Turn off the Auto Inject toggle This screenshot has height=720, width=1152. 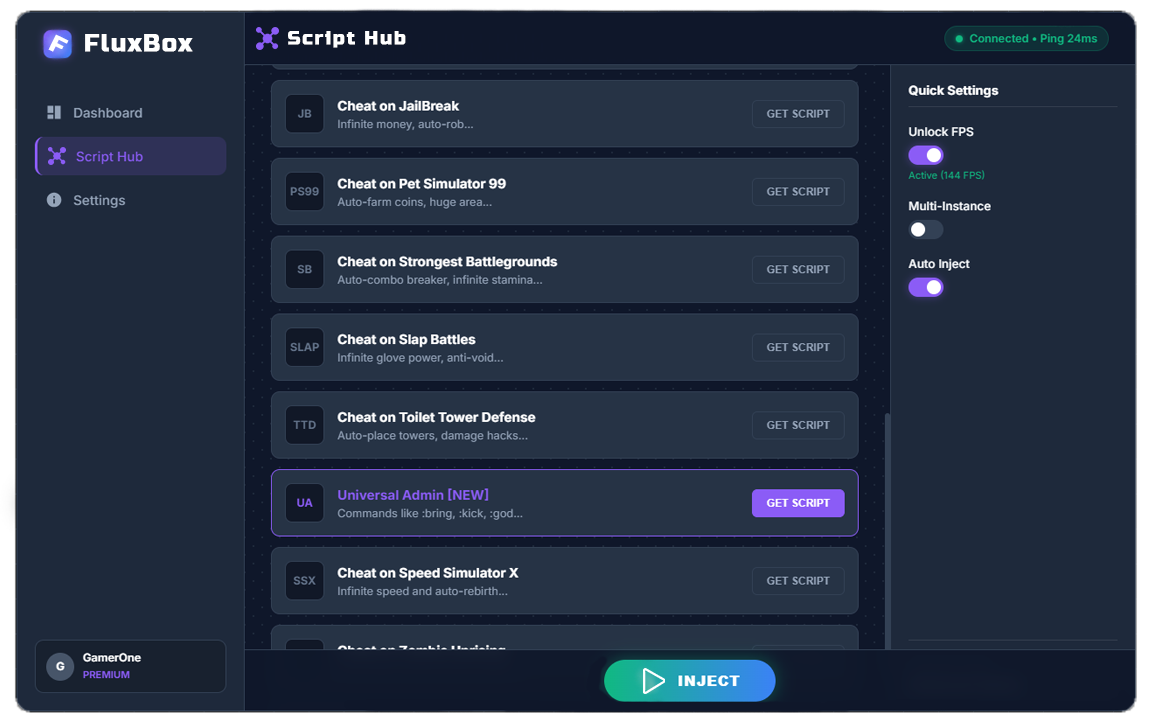point(925,287)
